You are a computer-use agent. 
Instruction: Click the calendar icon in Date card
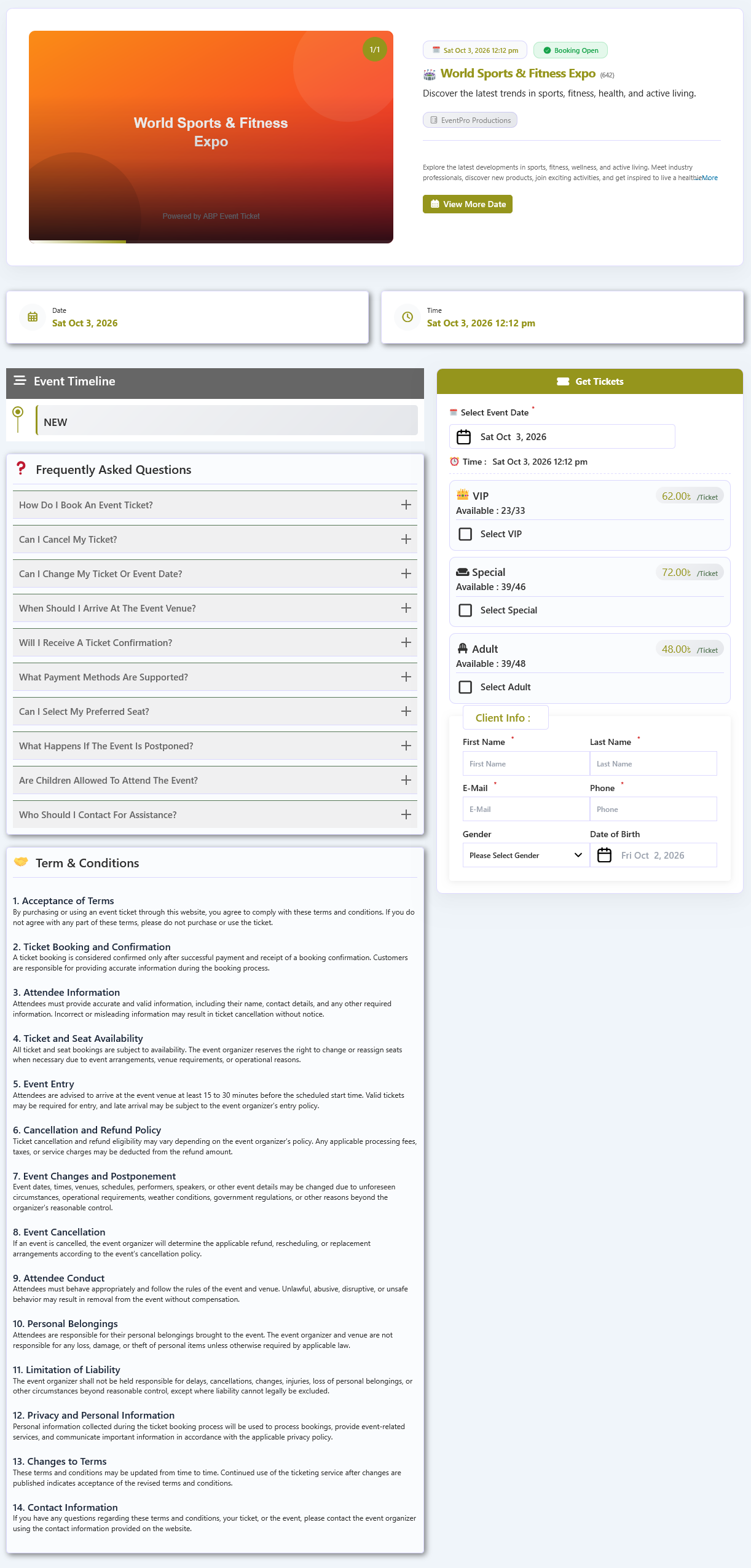(33, 317)
